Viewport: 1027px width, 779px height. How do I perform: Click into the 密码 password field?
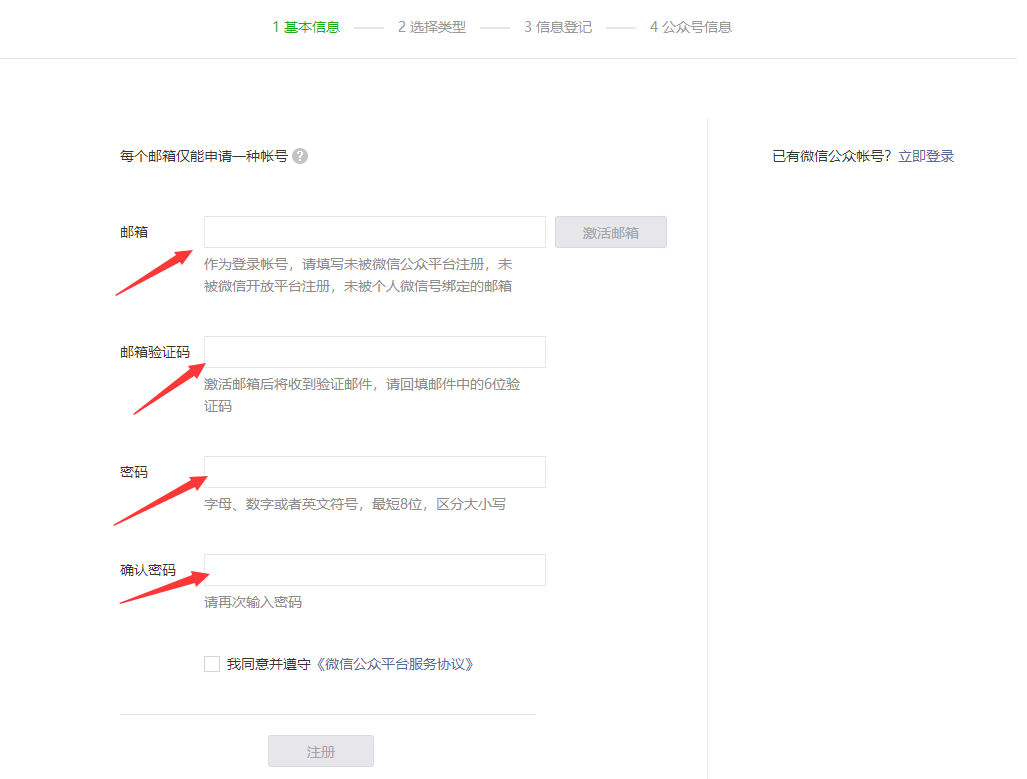pyautogui.click(x=375, y=472)
